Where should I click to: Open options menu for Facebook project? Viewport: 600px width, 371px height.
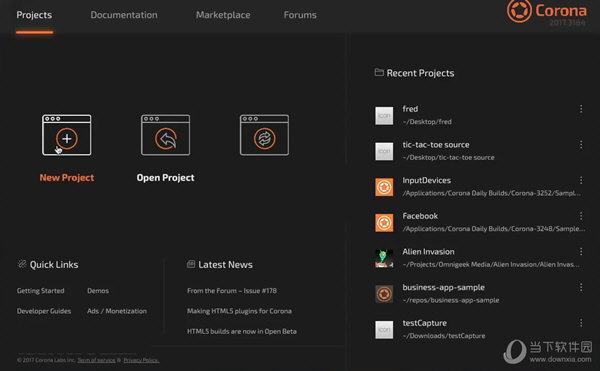pos(581,216)
